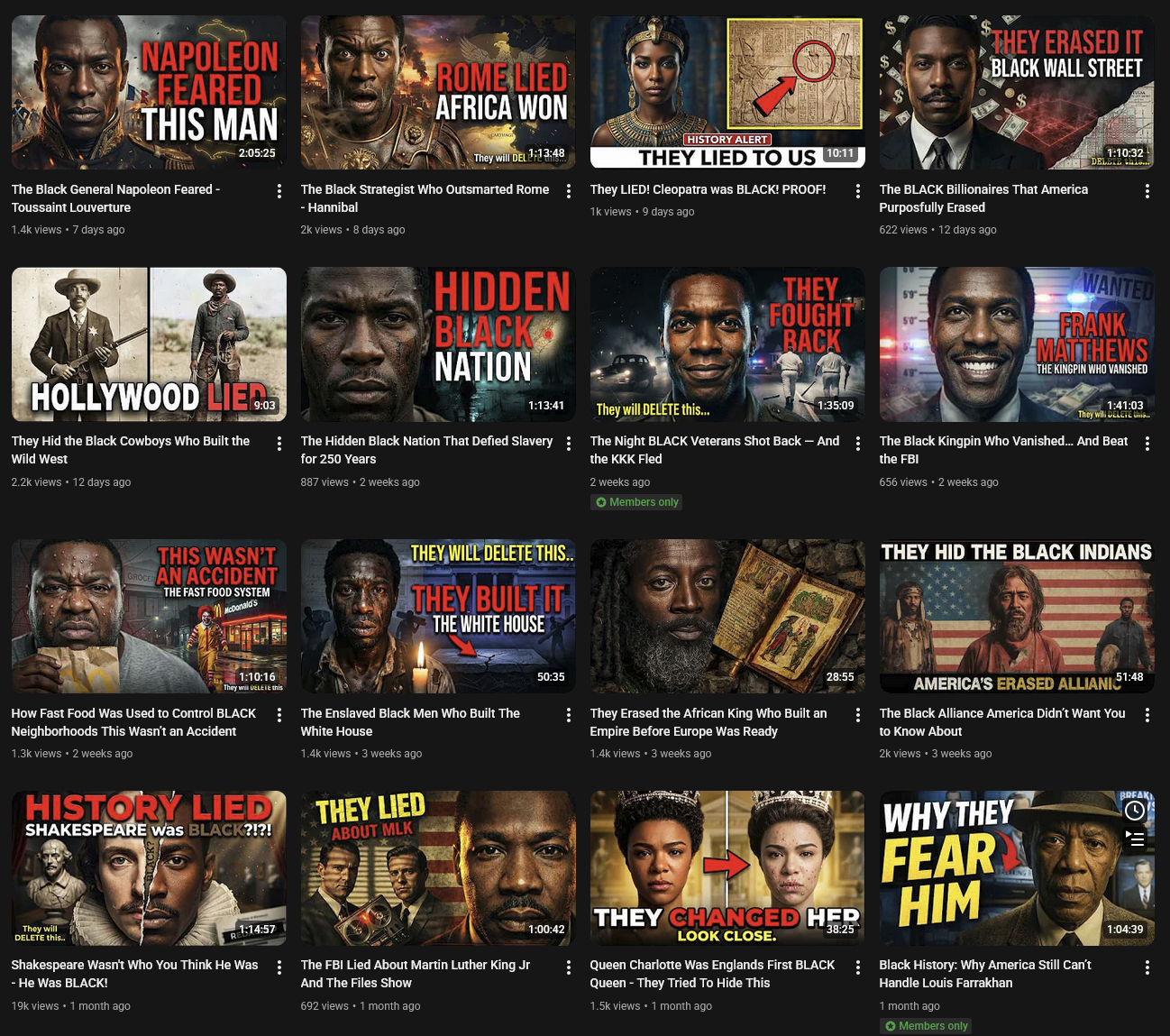Play the Rome Lied Africa Won thumbnail
The image size is (1170, 1036).
[x=438, y=92]
